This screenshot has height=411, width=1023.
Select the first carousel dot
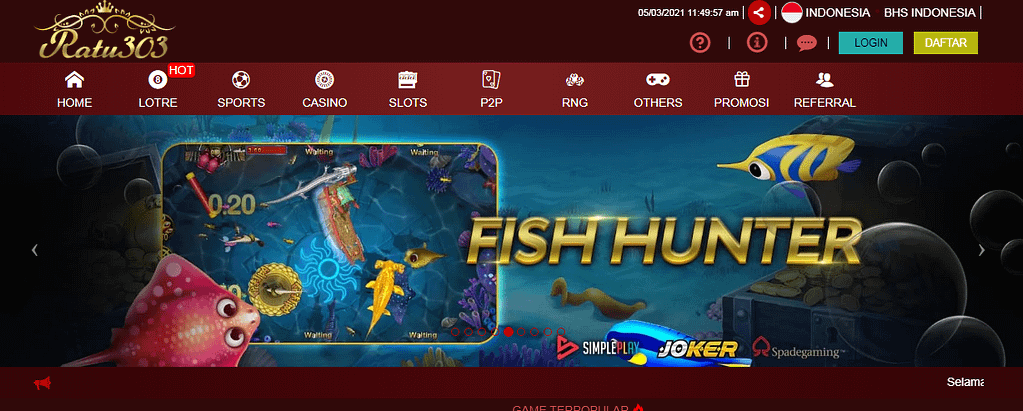pos(455,331)
